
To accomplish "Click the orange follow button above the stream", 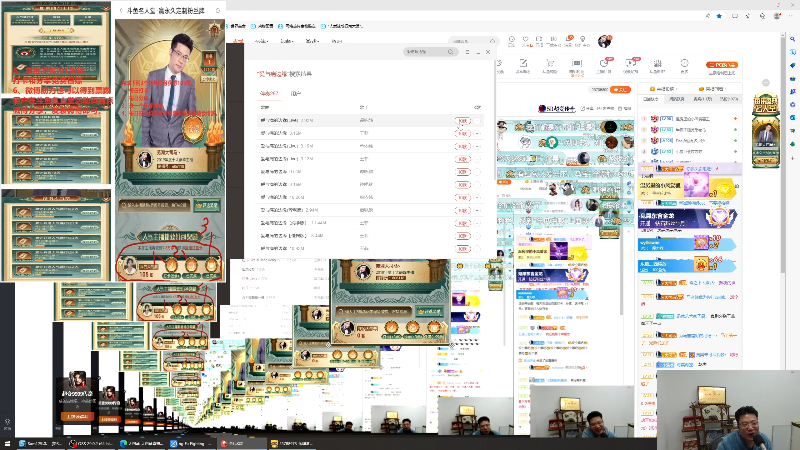I will click(620, 89).
